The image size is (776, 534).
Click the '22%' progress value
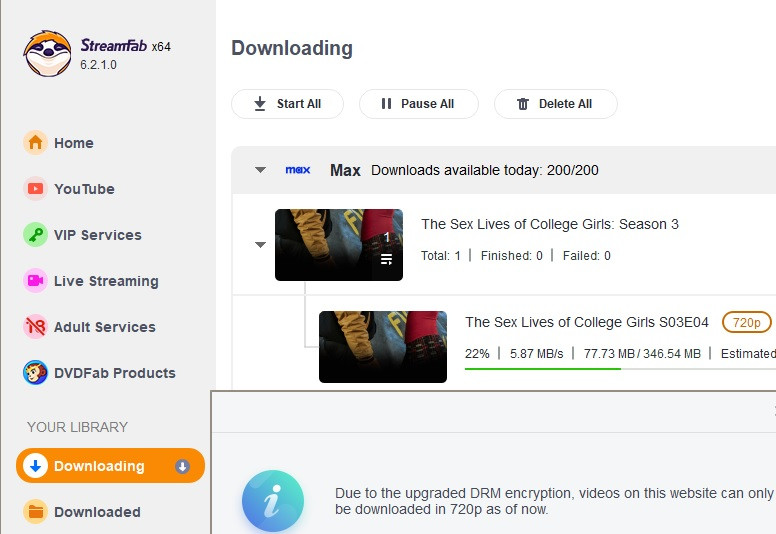click(x=477, y=354)
